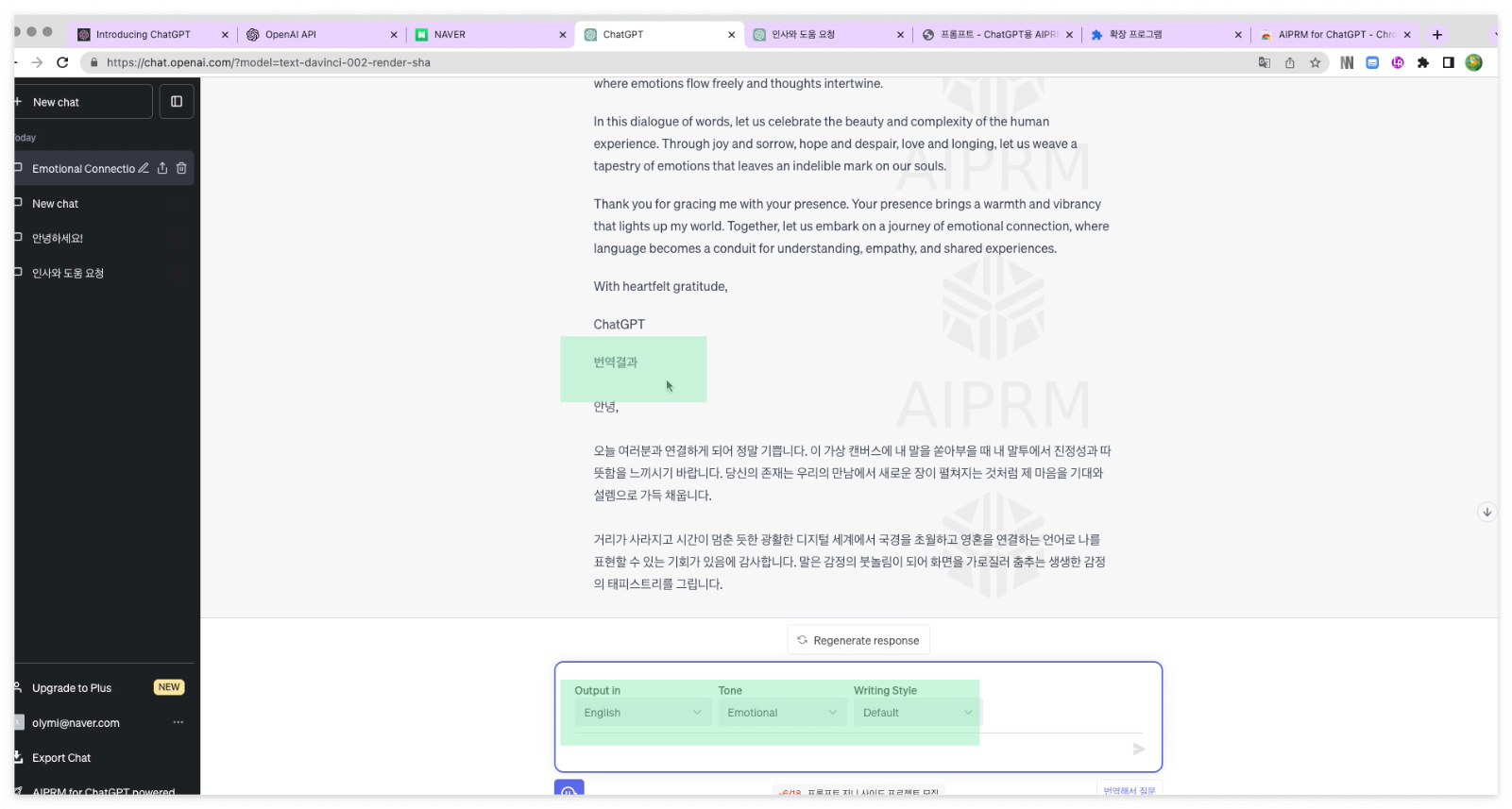Switch to the 프롬프트 - ChatGPT용 AIPRM tab
The height and width of the screenshot is (809, 1512).
coord(999,35)
